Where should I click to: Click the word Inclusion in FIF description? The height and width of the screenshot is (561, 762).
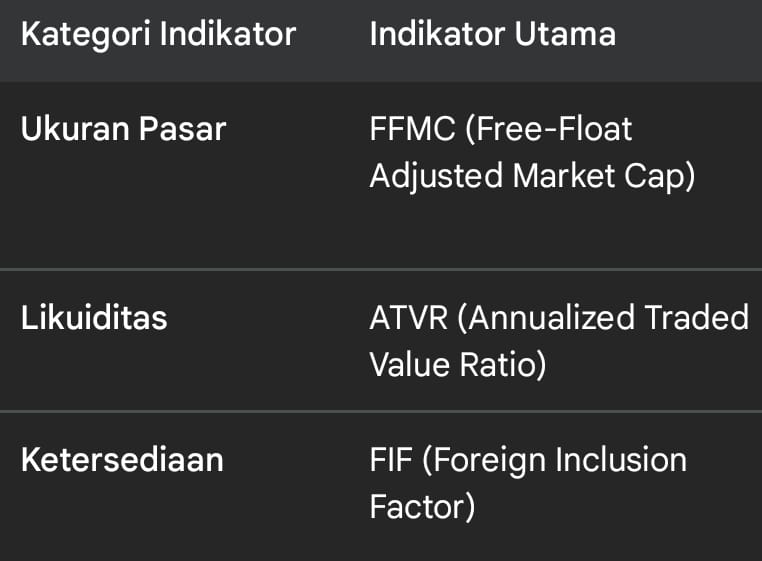621,460
